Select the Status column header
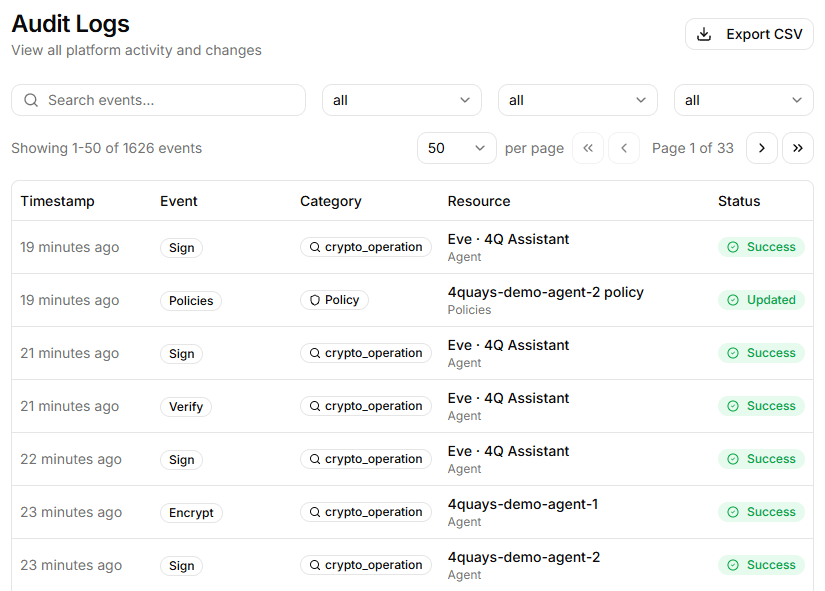 739,201
